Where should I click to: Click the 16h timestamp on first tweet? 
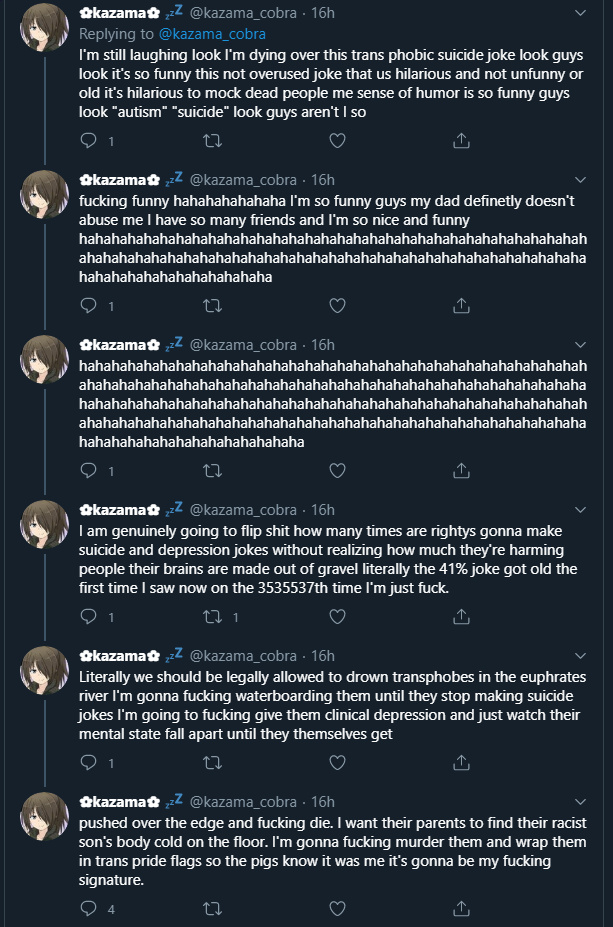point(323,12)
